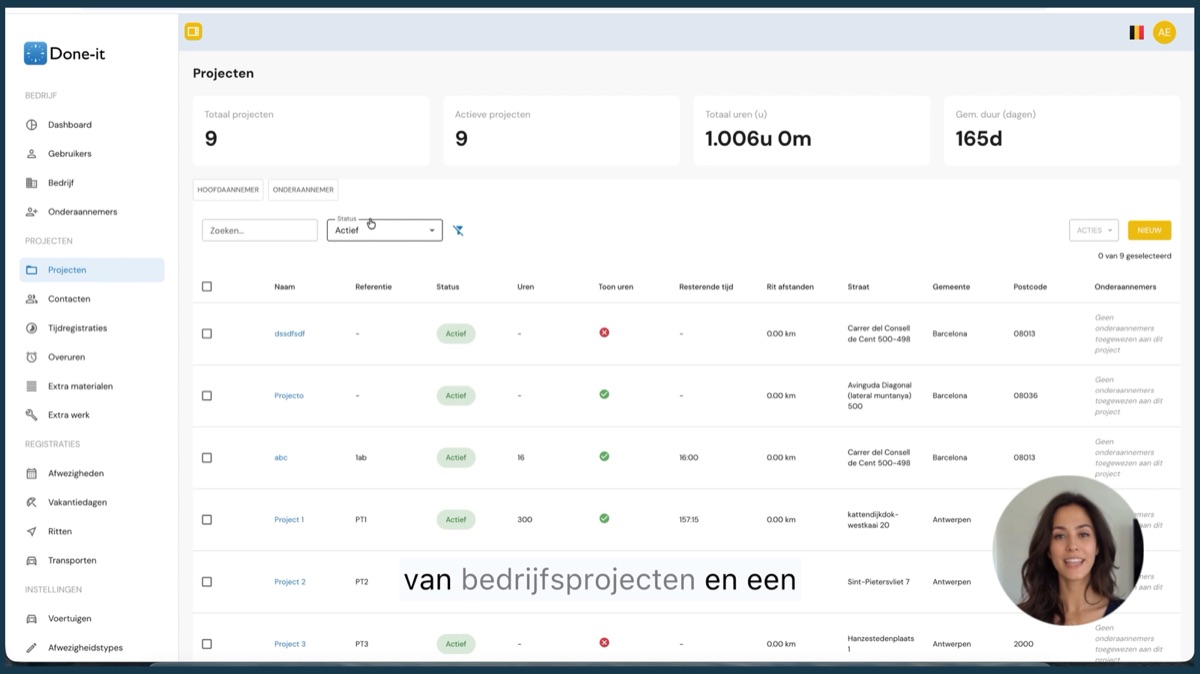
Task: Click the Done-it logo
Action: pyautogui.click(x=64, y=54)
